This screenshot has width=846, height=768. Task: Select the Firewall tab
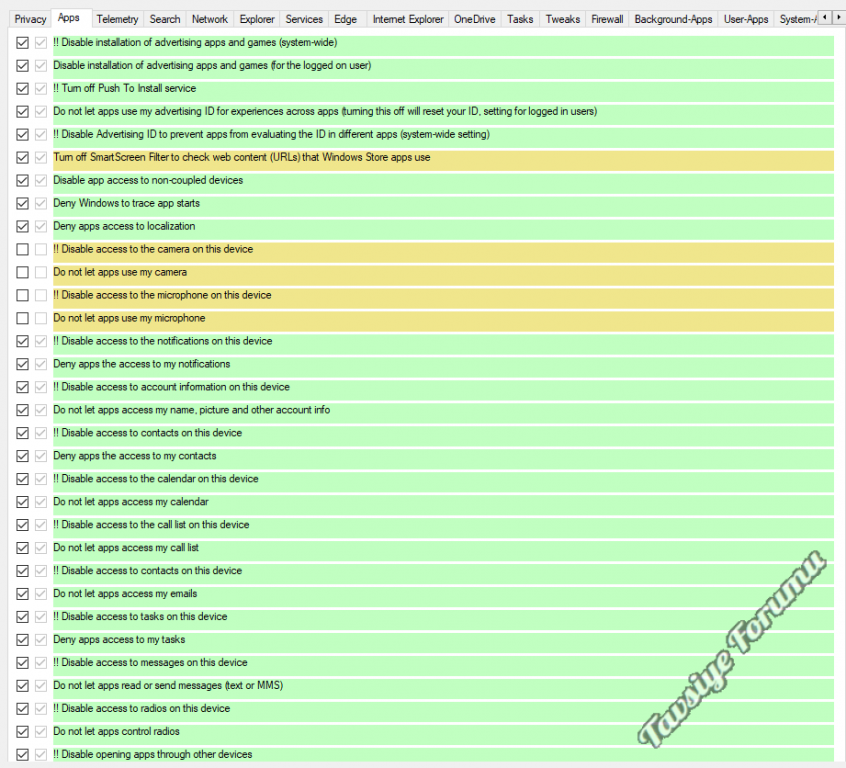[x=607, y=19]
